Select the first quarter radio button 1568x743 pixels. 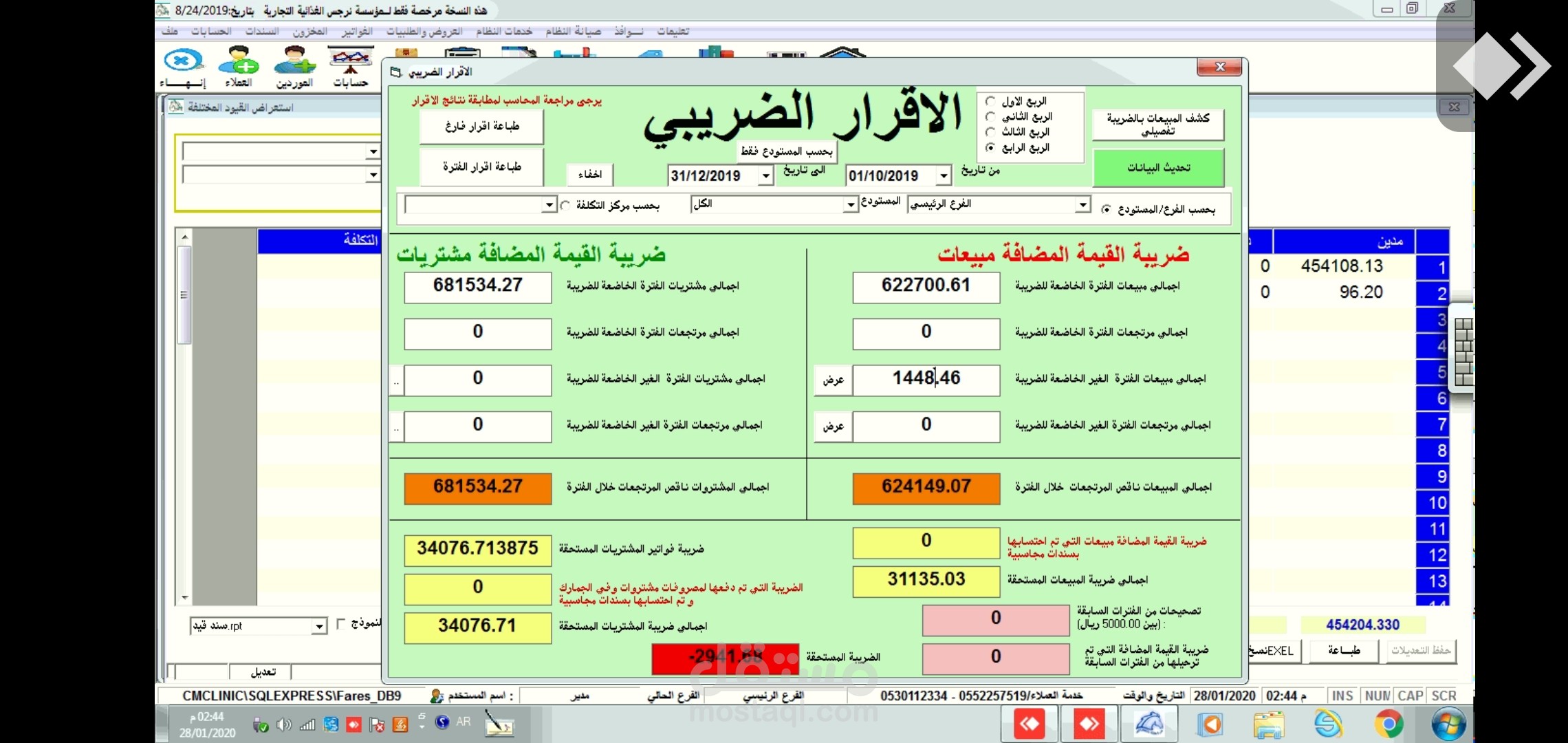(x=990, y=101)
